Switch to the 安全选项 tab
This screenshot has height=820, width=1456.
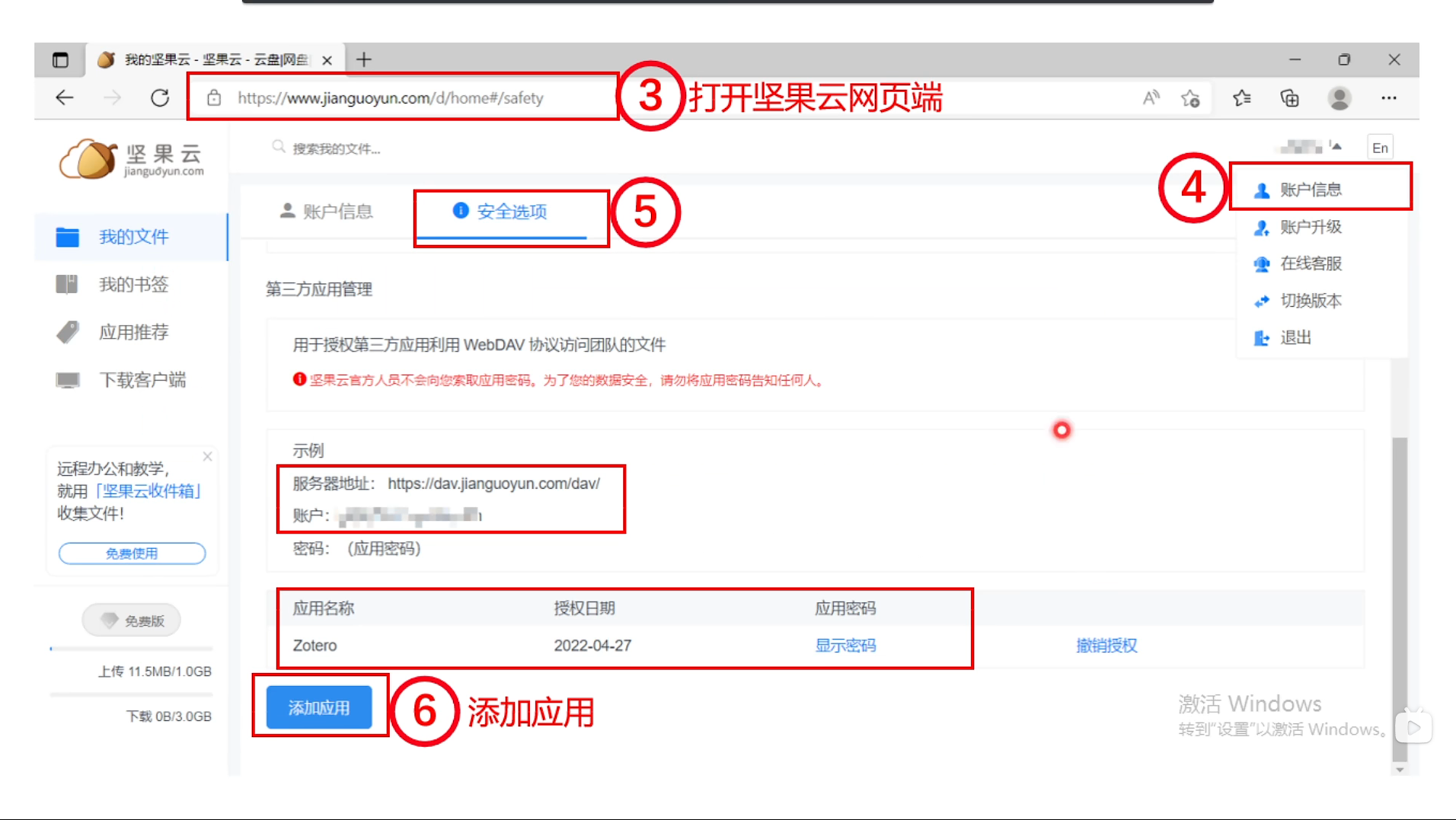click(511, 213)
